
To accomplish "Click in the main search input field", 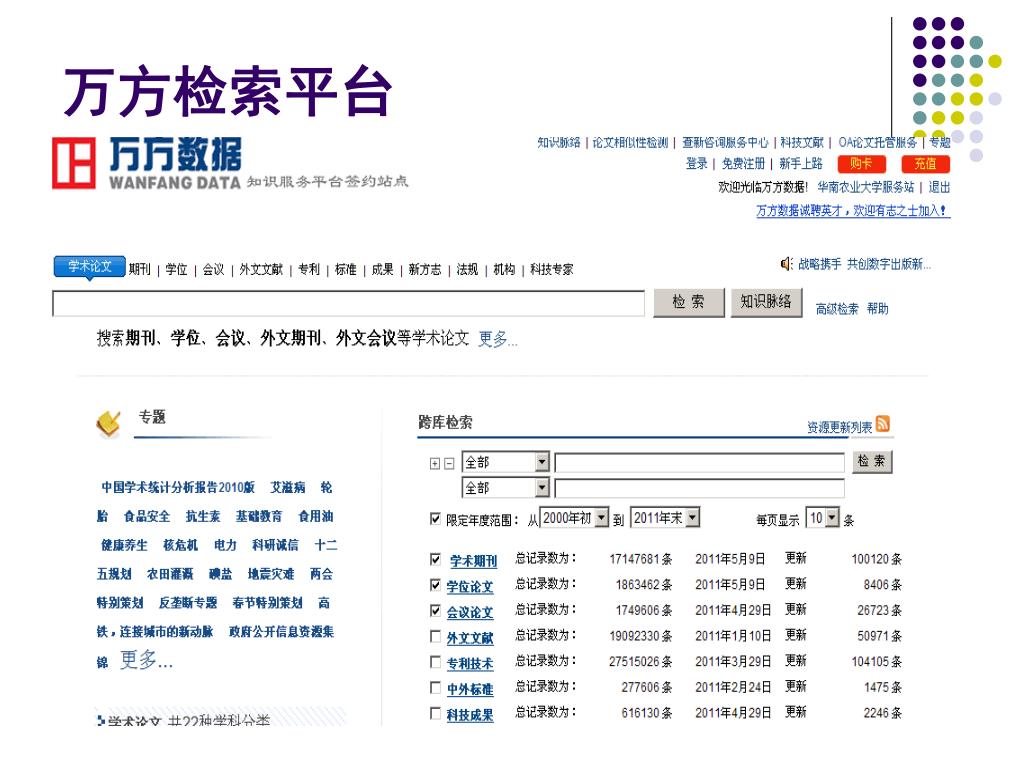I will (x=349, y=304).
